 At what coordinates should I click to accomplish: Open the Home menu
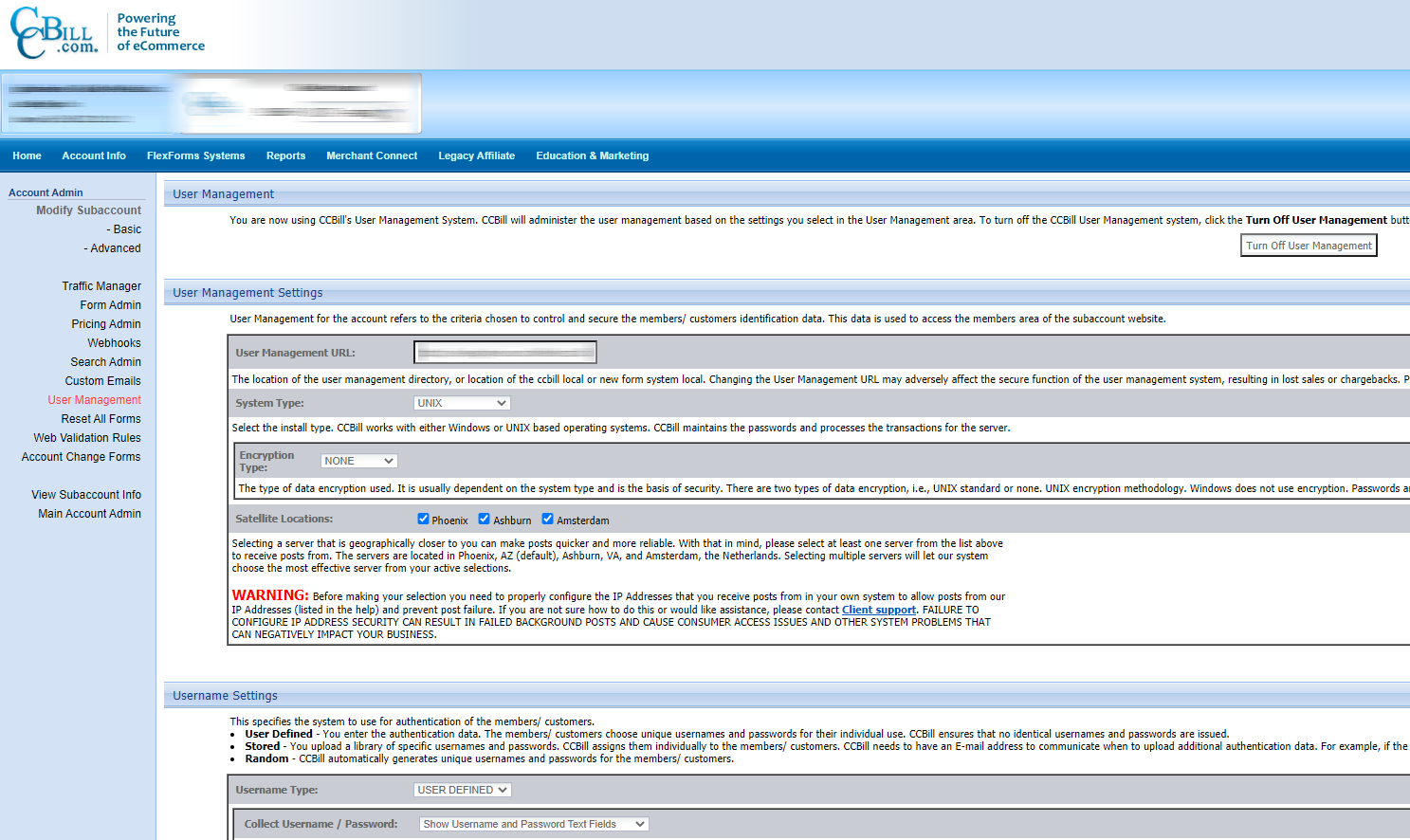(x=27, y=155)
